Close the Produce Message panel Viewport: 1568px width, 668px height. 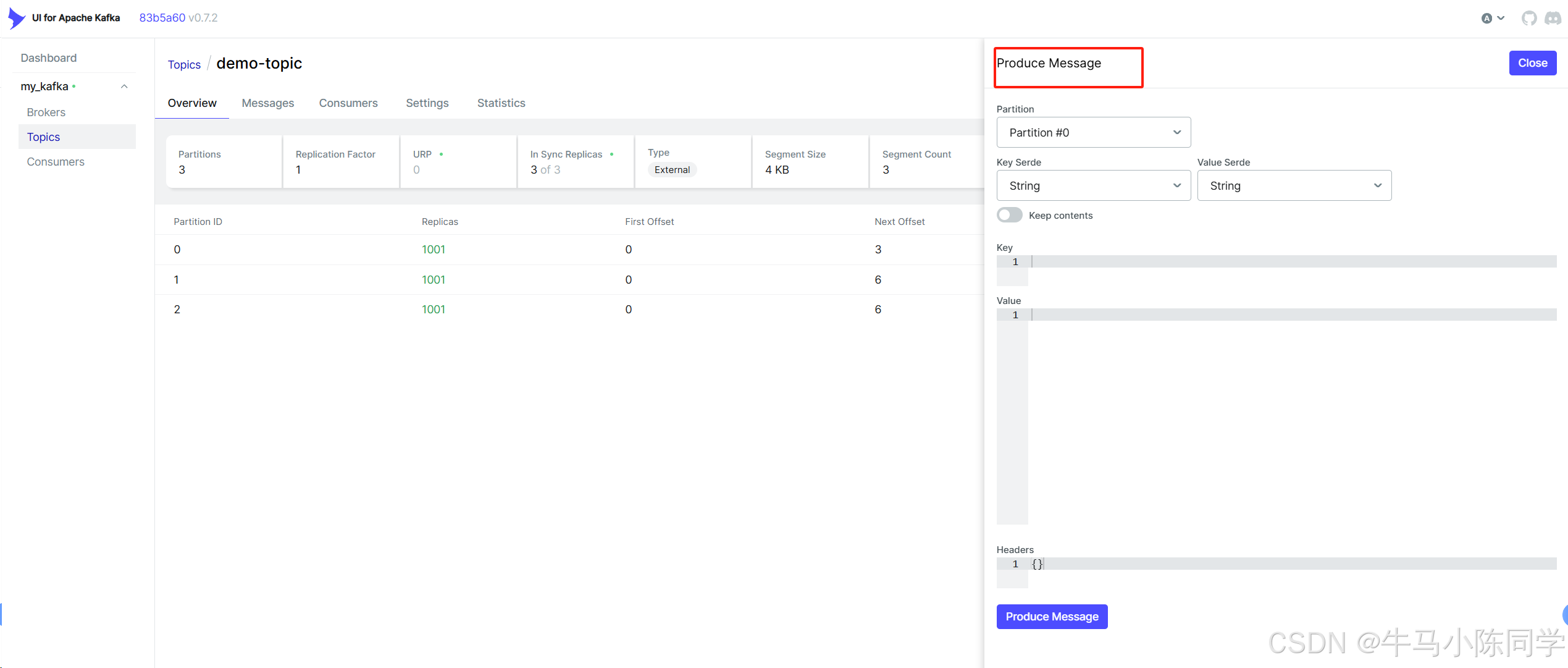coord(1532,63)
